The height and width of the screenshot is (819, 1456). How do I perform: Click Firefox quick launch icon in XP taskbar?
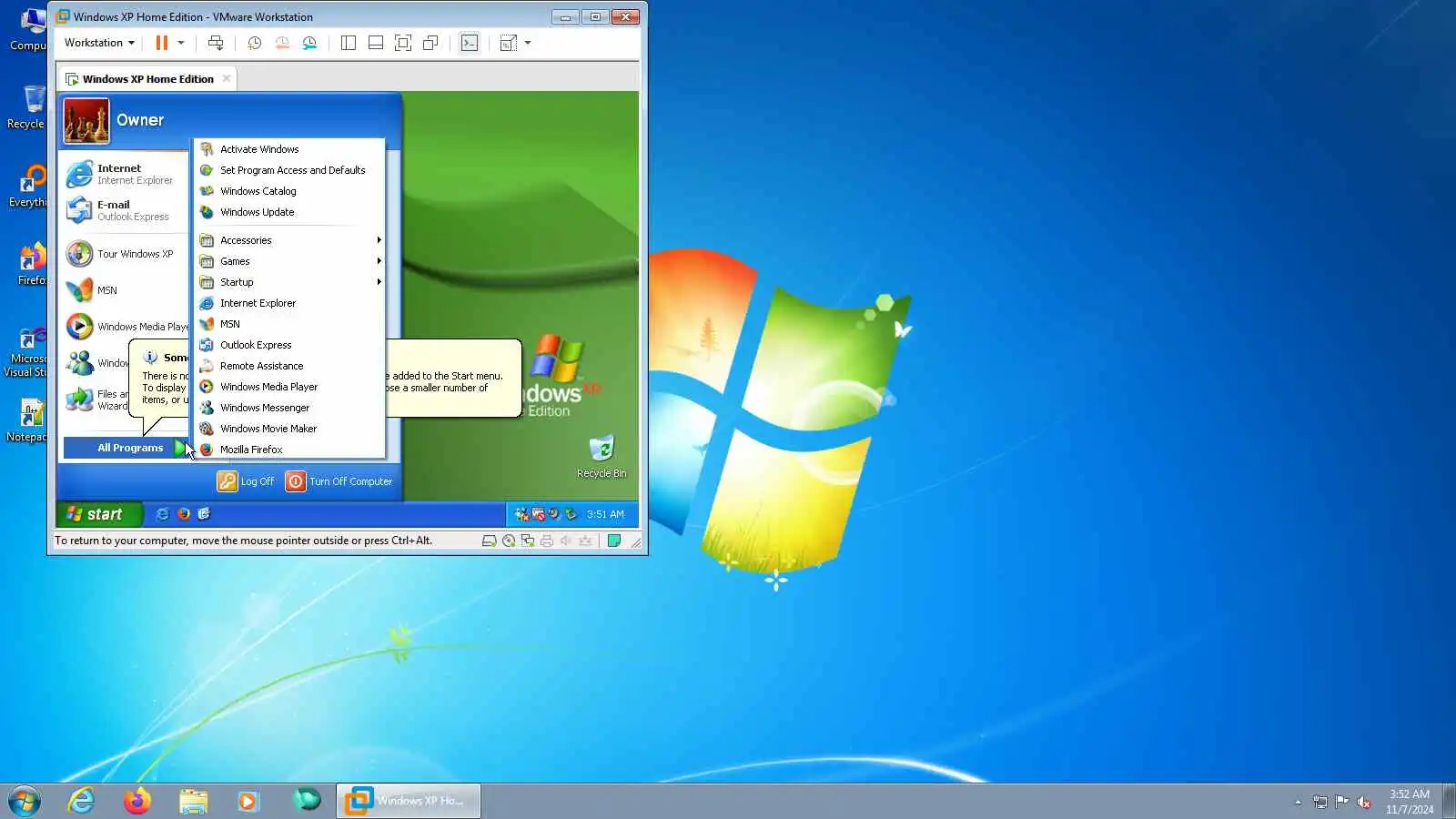coord(184,514)
